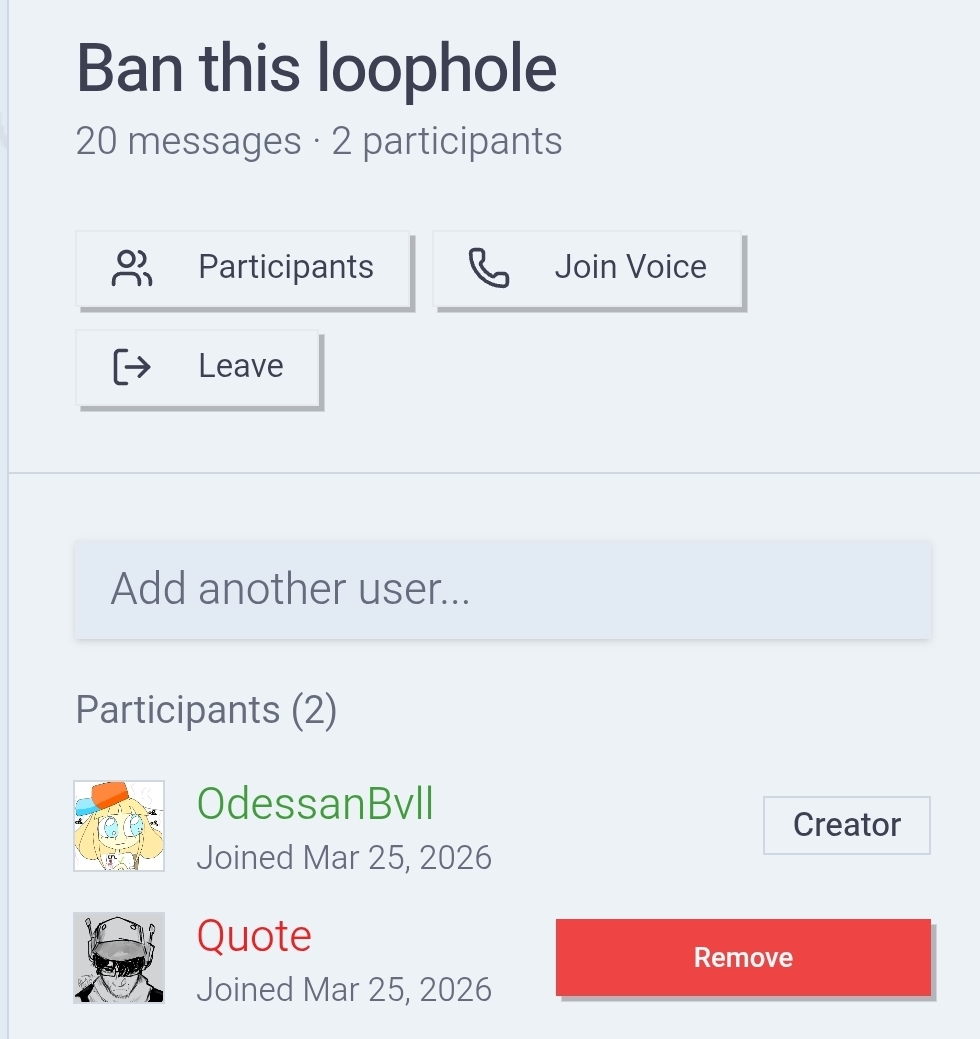Join Voice channel for this conversation
Image resolution: width=980 pixels, height=1039 pixels.
pos(587,268)
